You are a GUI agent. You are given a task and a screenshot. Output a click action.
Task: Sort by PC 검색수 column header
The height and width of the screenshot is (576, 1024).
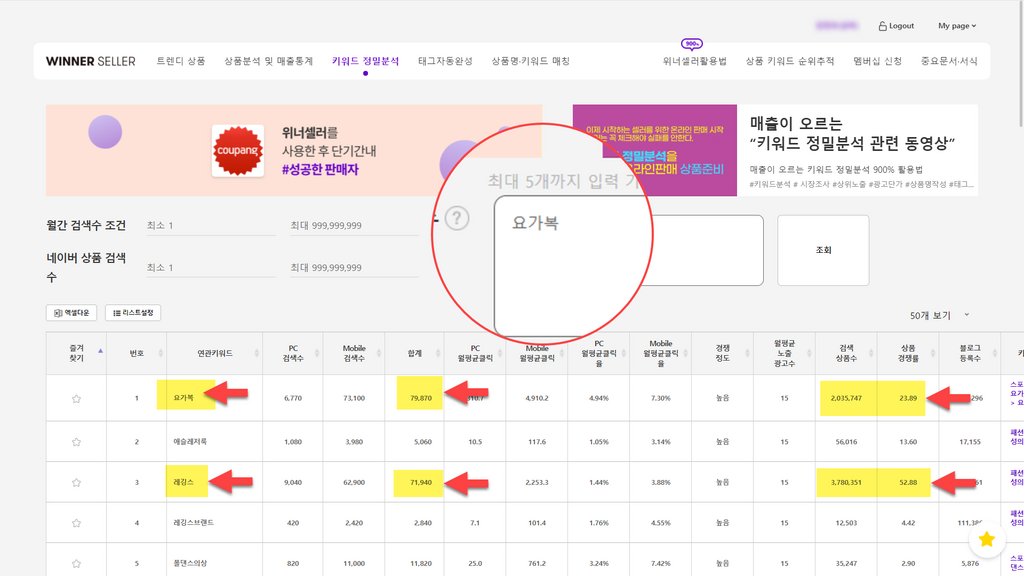pos(293,353)
